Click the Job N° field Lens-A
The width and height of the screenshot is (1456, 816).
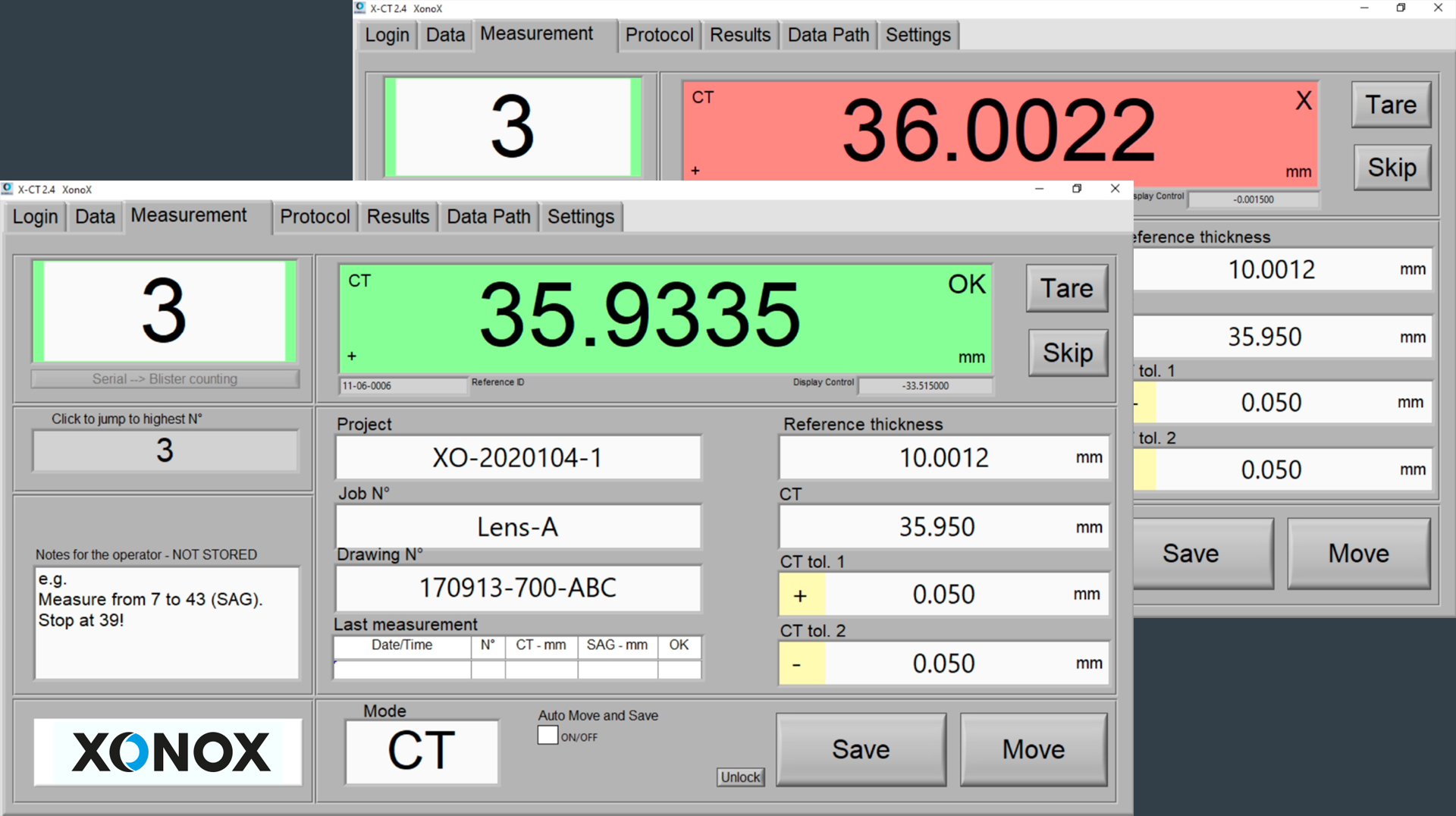tap(518, 527)
